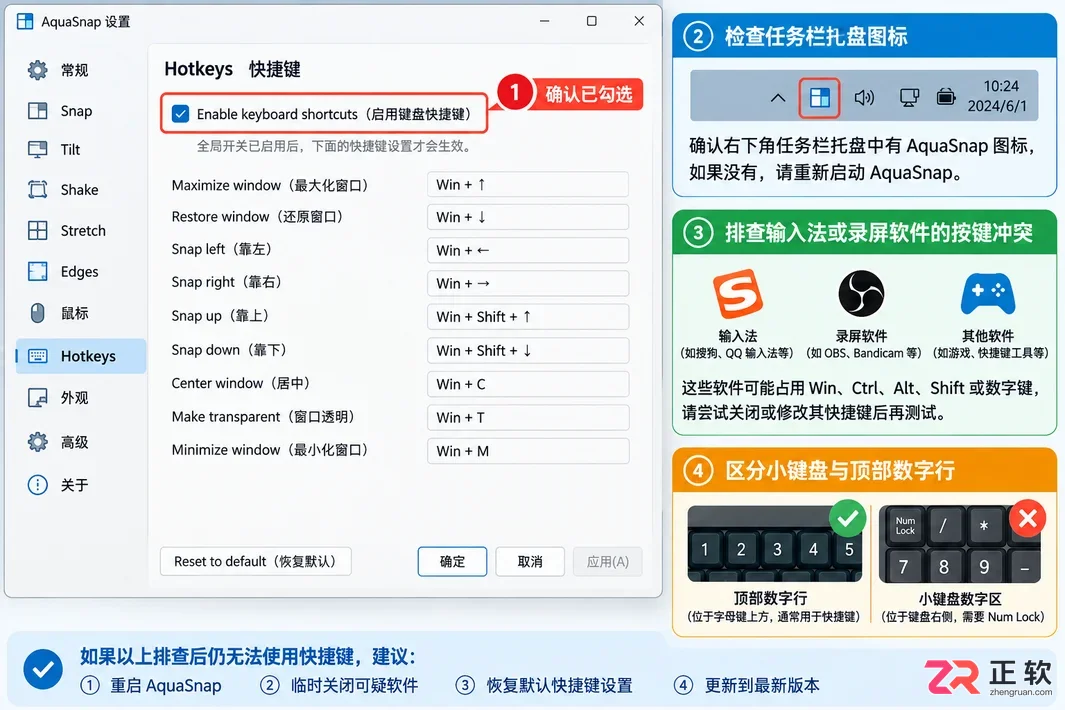1065x710 pixels.
Task: Click the 外观 appearance icon in sidebar
Action: click(x=37, y=397)
